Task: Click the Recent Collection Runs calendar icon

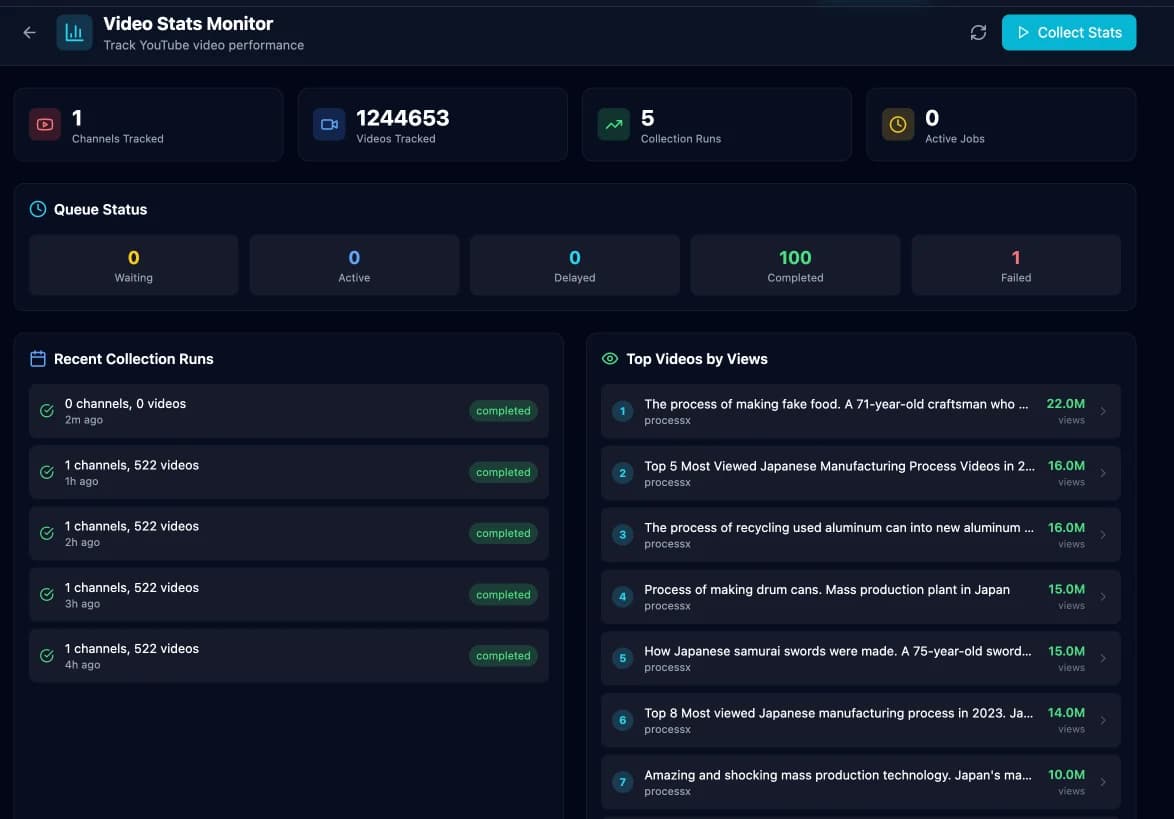Action: (37, 359)
